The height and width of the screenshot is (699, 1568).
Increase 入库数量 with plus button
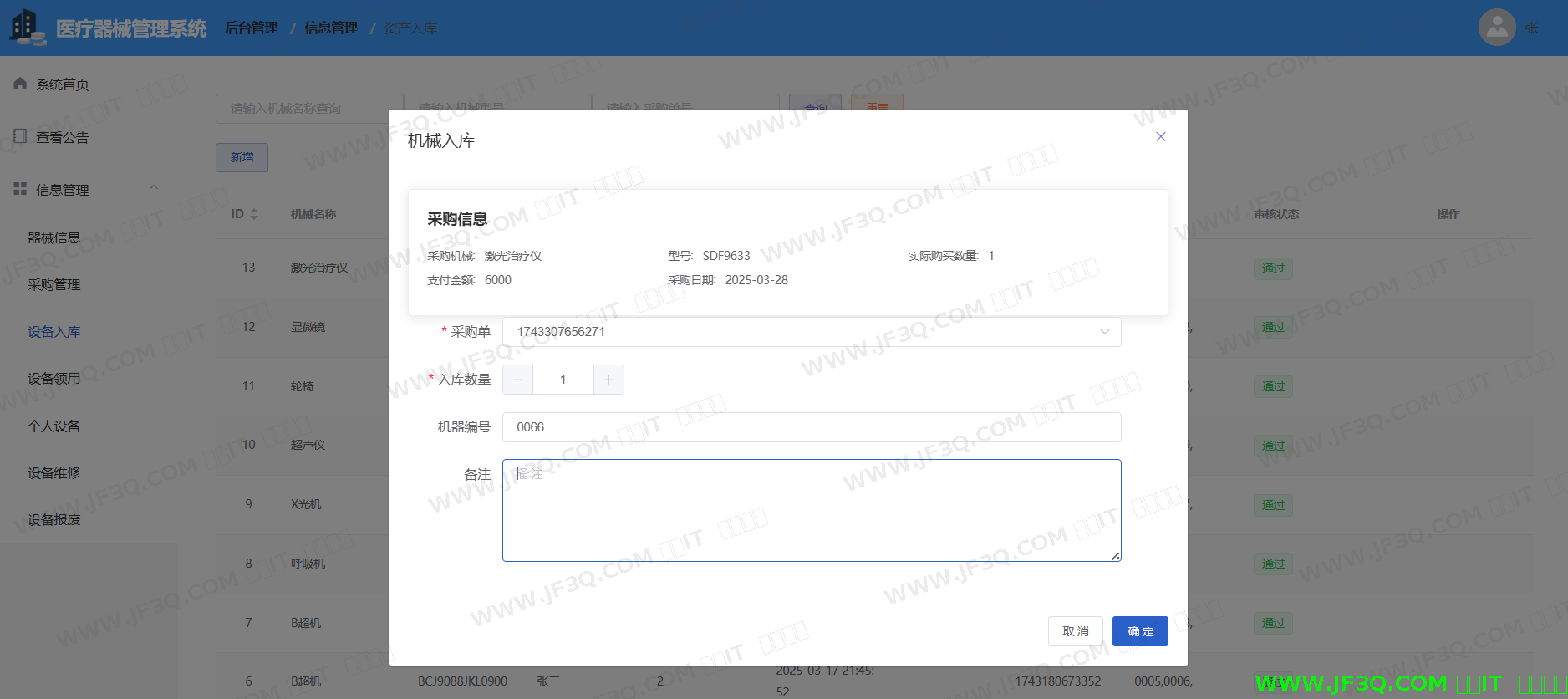608,380
